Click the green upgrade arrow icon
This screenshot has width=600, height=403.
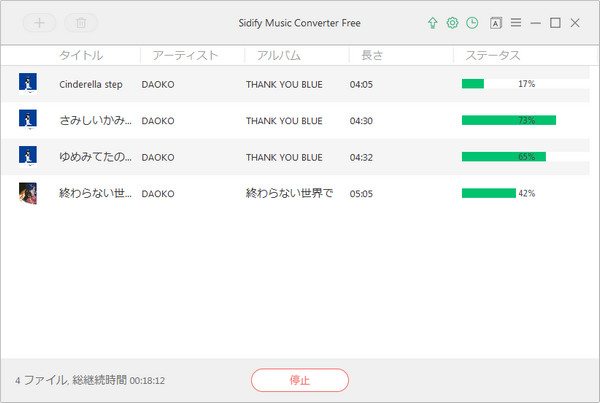coord(432,23)
